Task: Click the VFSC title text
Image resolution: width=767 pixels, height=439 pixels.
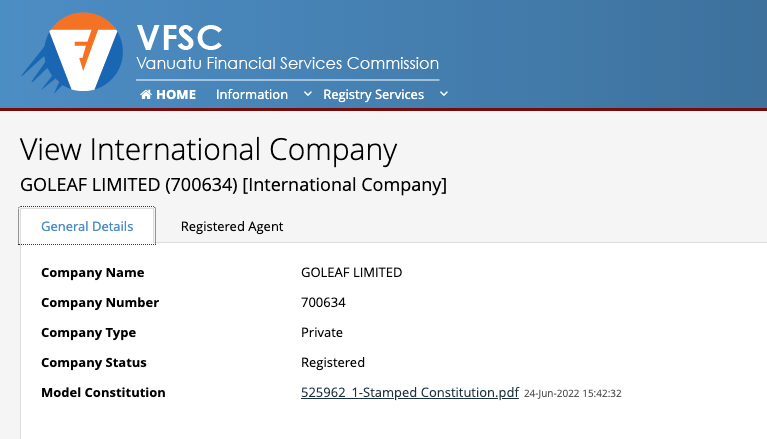Action: tap(179, 38)
